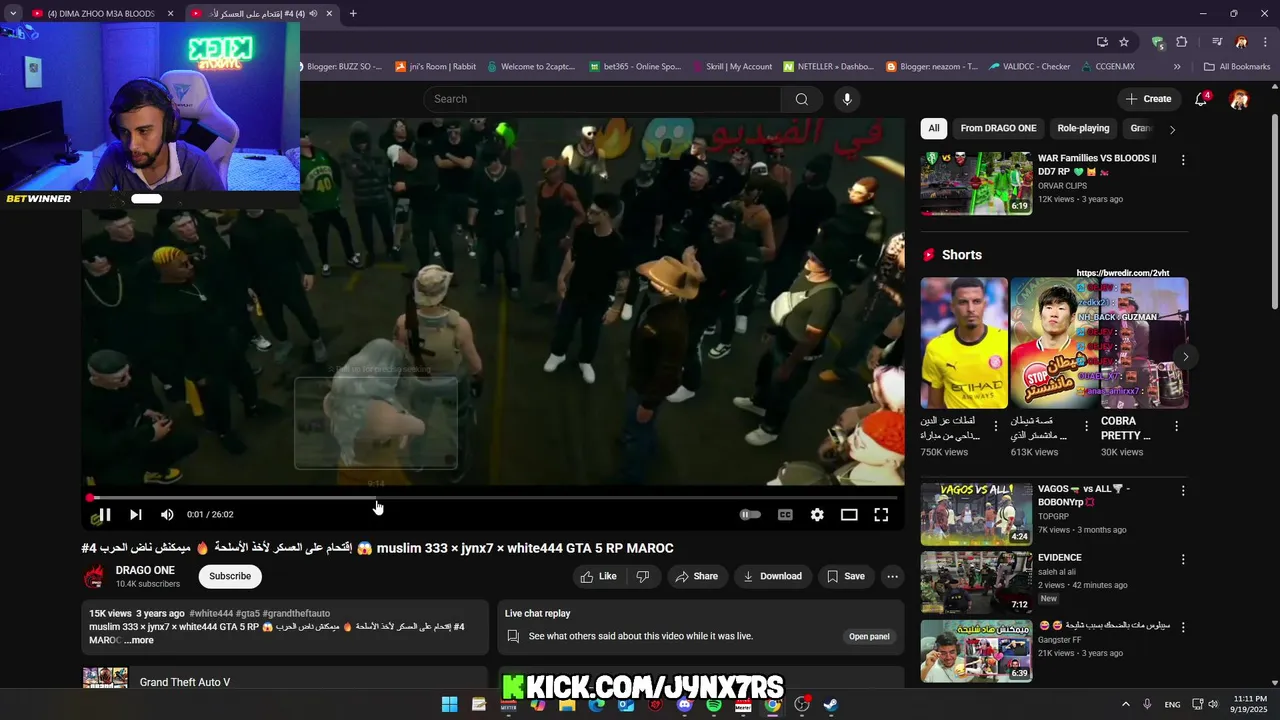This screenshot has height=720, width=1280.
Task: Like the video
Action: (598, 576)
